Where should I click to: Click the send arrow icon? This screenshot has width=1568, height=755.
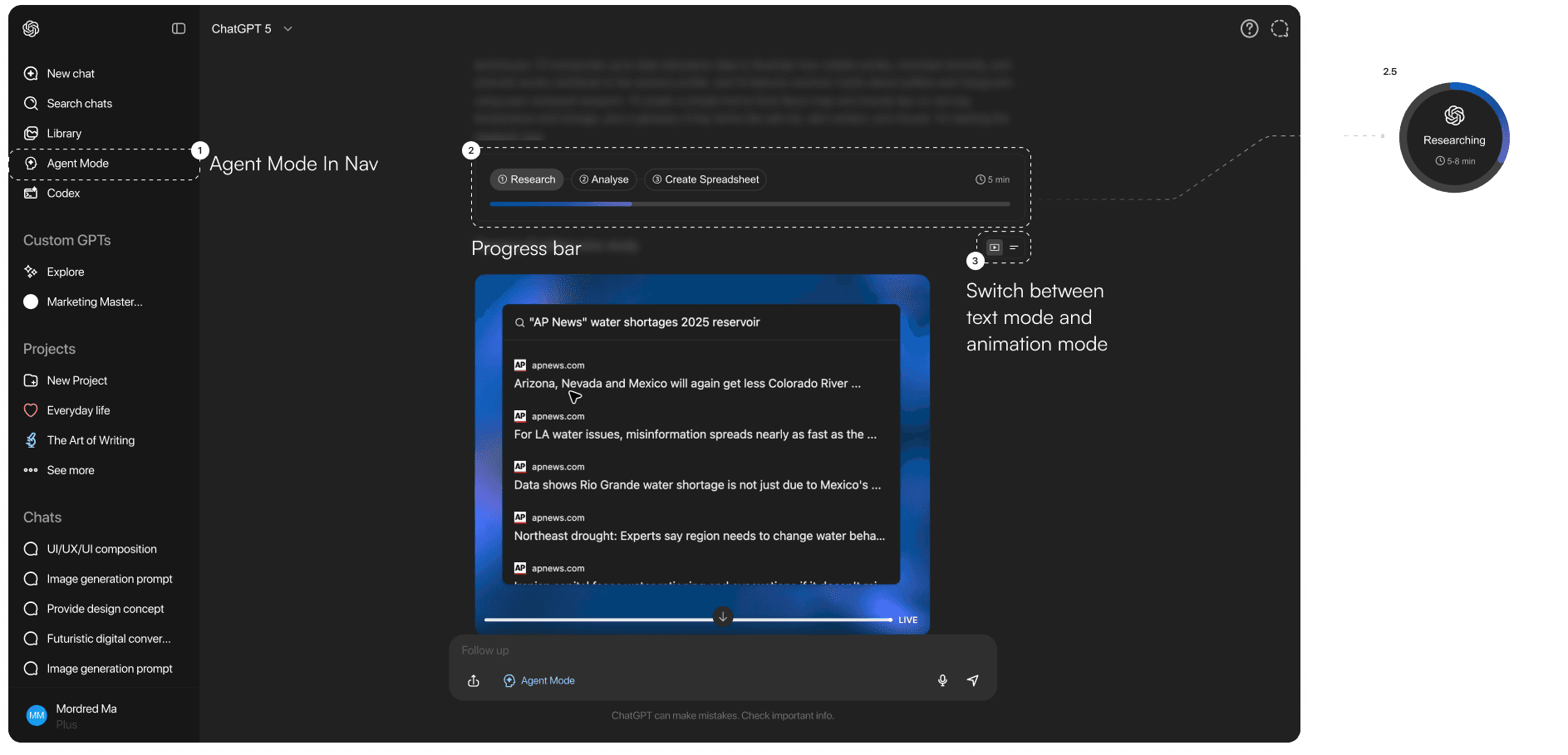(x=973, y=681)
